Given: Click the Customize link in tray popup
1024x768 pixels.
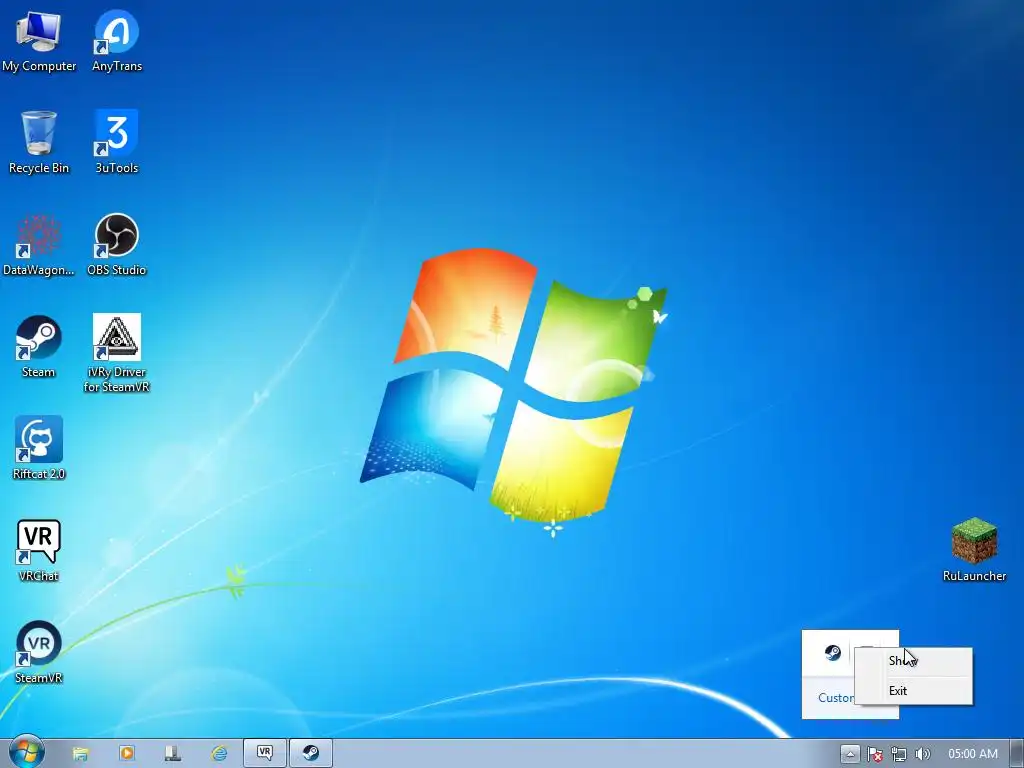Looking at the screenshot, I should 836,697.
